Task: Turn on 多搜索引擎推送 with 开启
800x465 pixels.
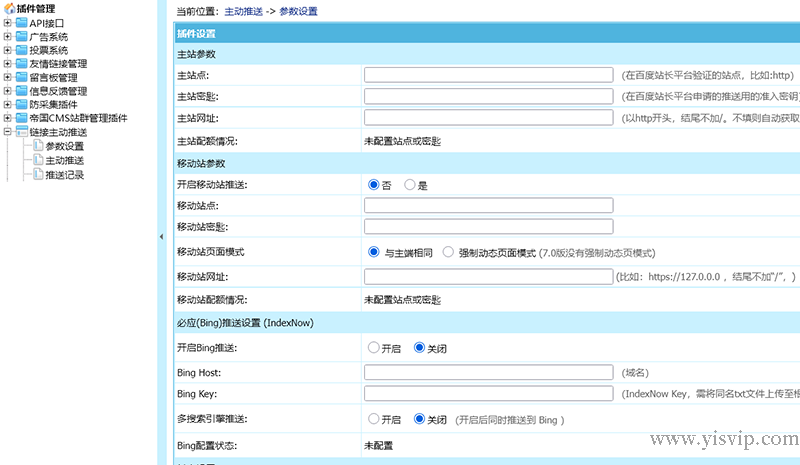Action: [373, 419]
